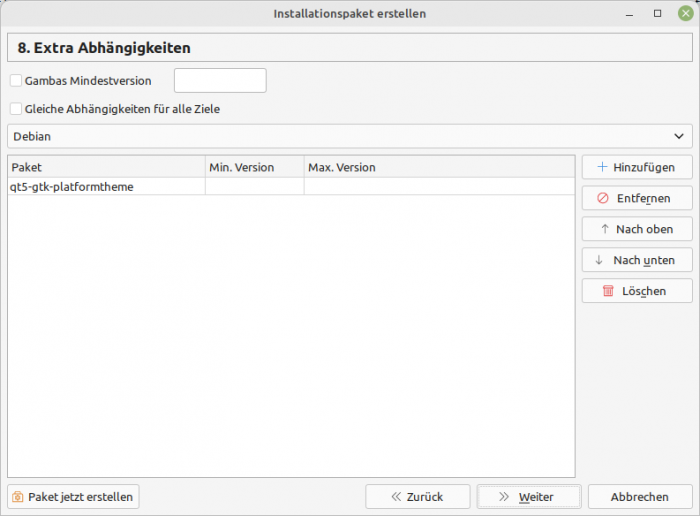
Task: Click the Min. Version column header
Action: point(254,167)
